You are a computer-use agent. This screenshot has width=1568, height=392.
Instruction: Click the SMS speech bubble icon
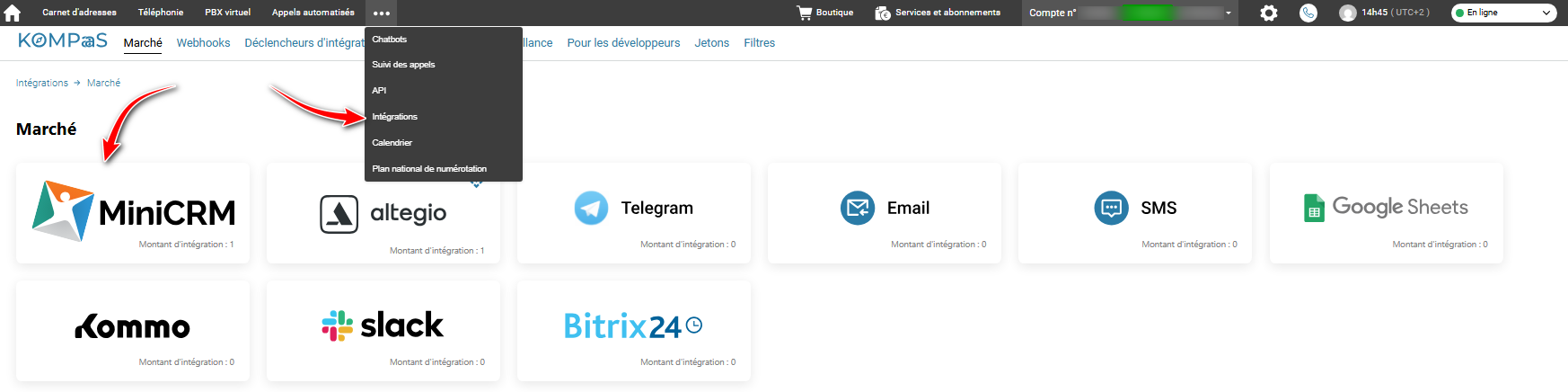pyautogui.click(x=1112, y=208)
